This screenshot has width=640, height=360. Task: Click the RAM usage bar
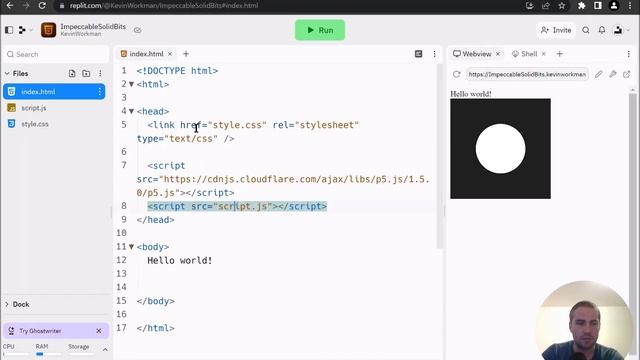48,354
